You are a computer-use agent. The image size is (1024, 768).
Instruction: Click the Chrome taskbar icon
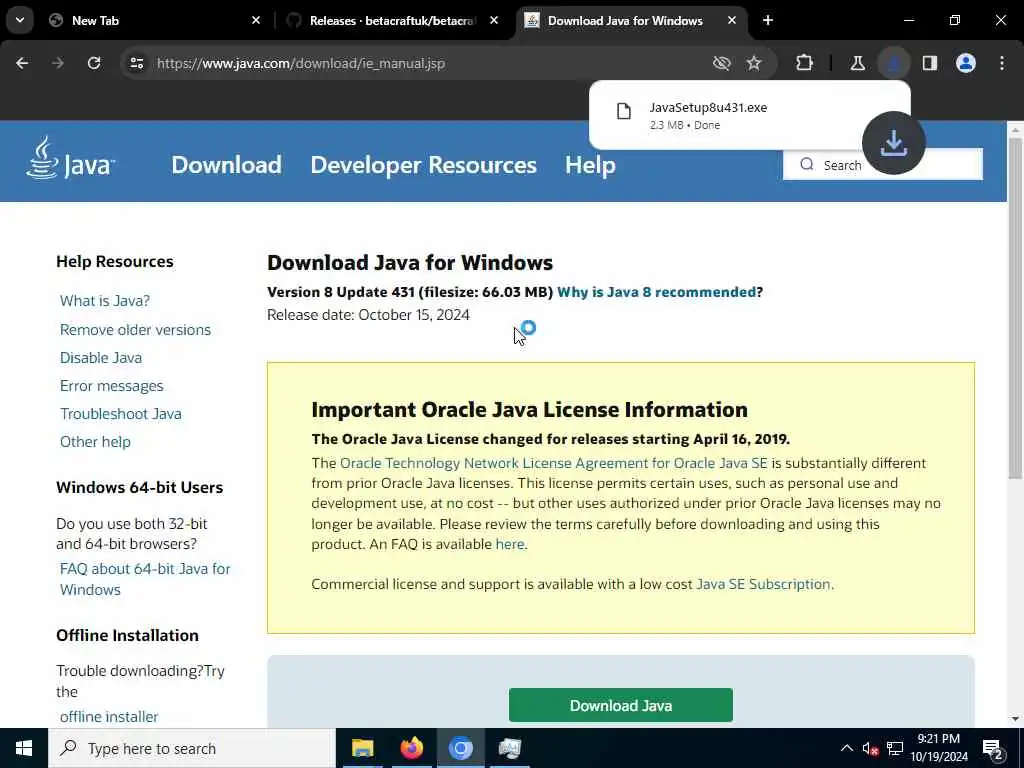tap(460, 748)
